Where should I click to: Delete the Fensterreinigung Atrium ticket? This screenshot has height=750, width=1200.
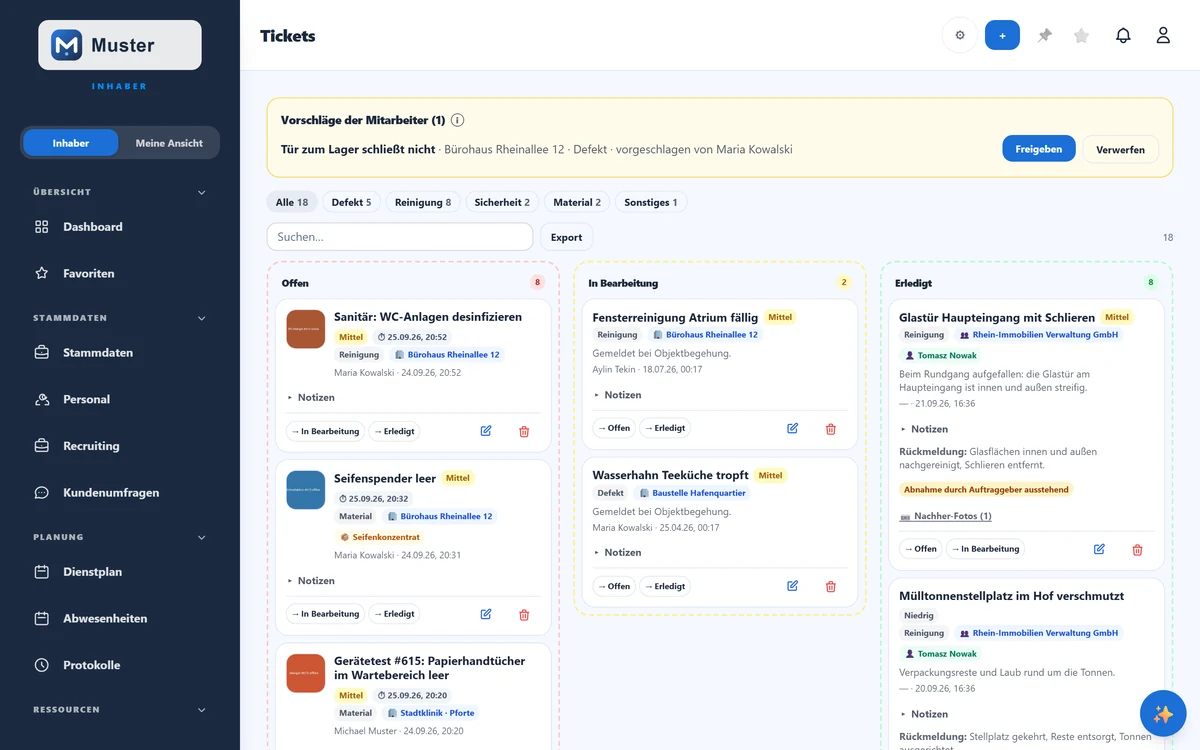[x=830, y=428]
